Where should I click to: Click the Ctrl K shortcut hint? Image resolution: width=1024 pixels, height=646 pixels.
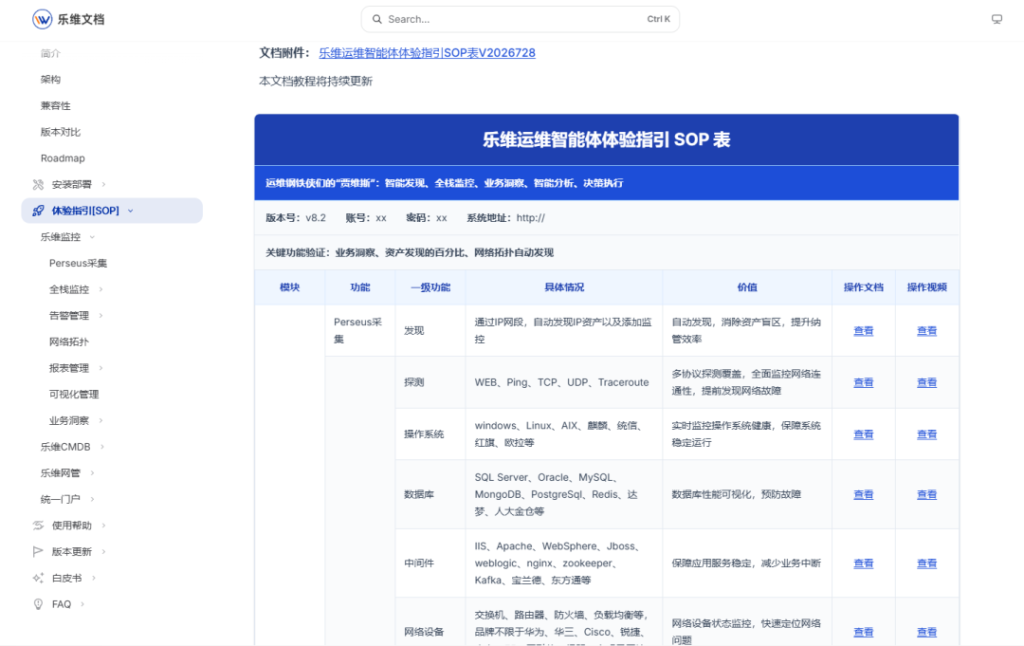pos(658,19)
